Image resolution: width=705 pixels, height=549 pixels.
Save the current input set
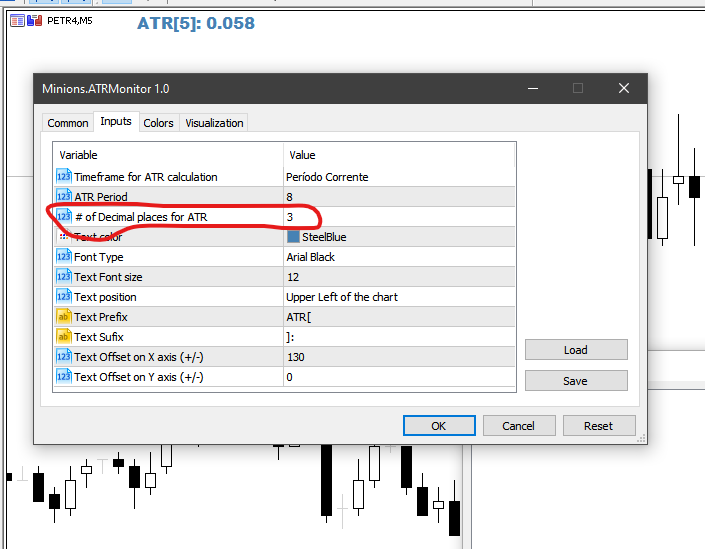[x=576, y=381]
